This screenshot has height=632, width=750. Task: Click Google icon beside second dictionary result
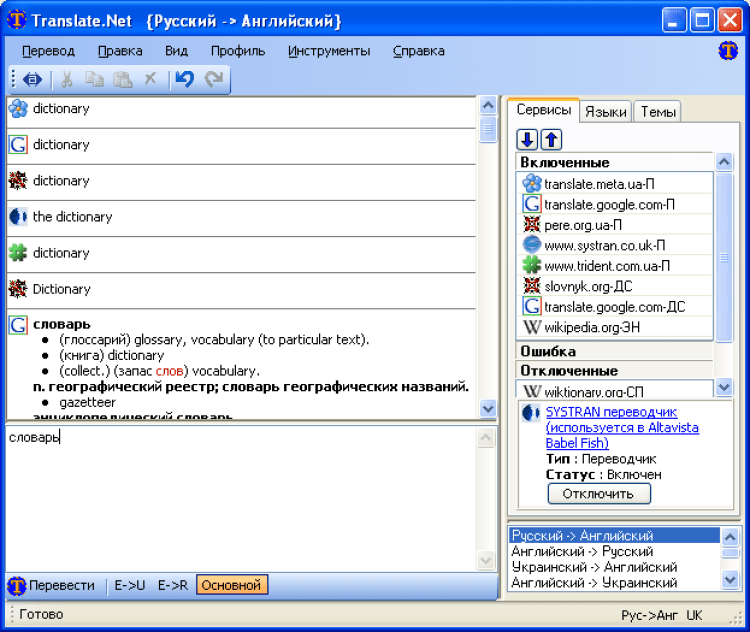click(x=18, y=144)
